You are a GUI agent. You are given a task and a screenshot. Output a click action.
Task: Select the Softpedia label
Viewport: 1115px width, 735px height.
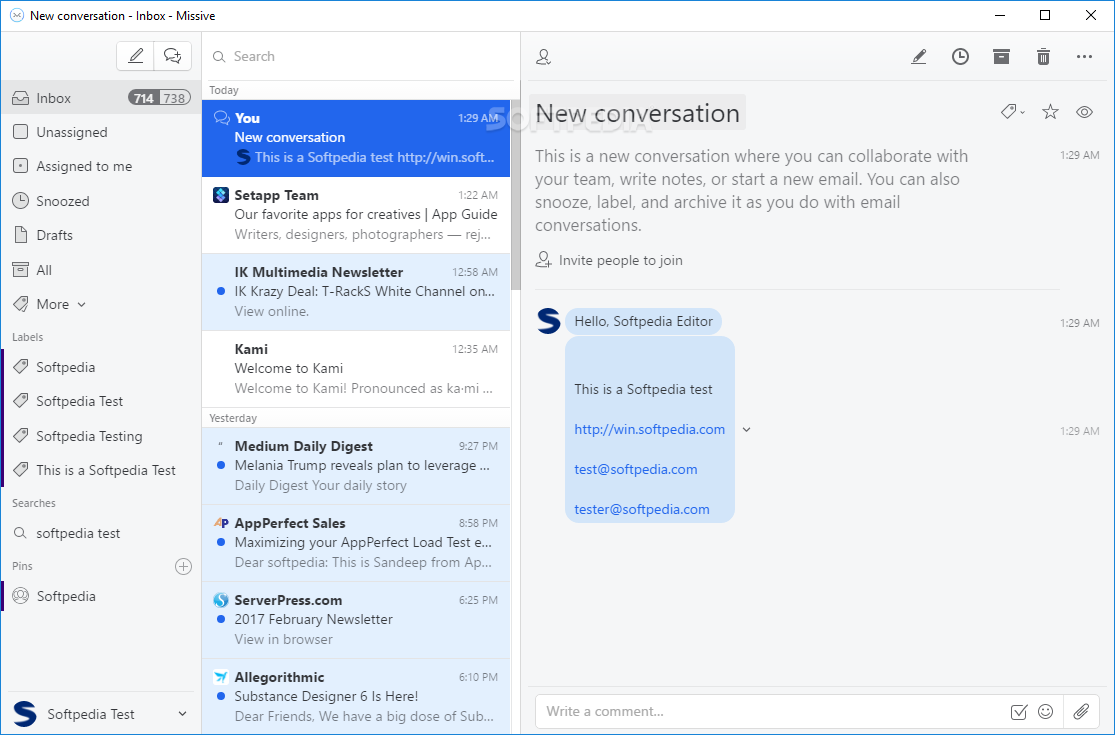[x=101, y=368]
